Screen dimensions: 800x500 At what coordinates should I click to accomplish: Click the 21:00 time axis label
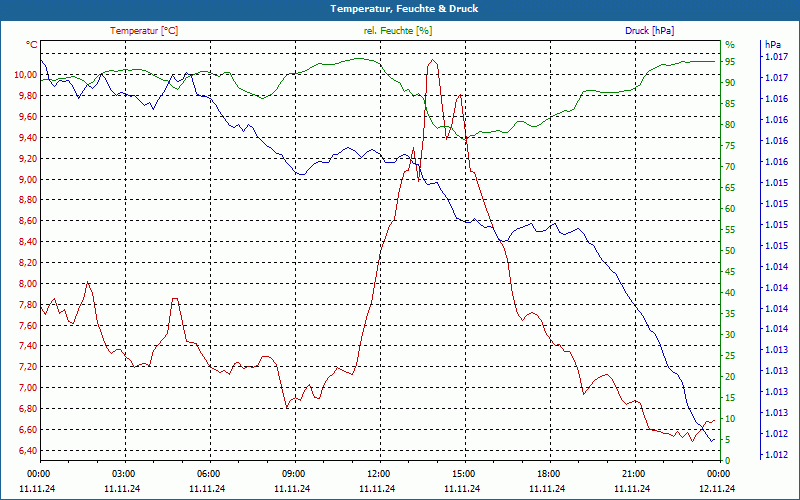pyautogui.click(x=633, y=474)
